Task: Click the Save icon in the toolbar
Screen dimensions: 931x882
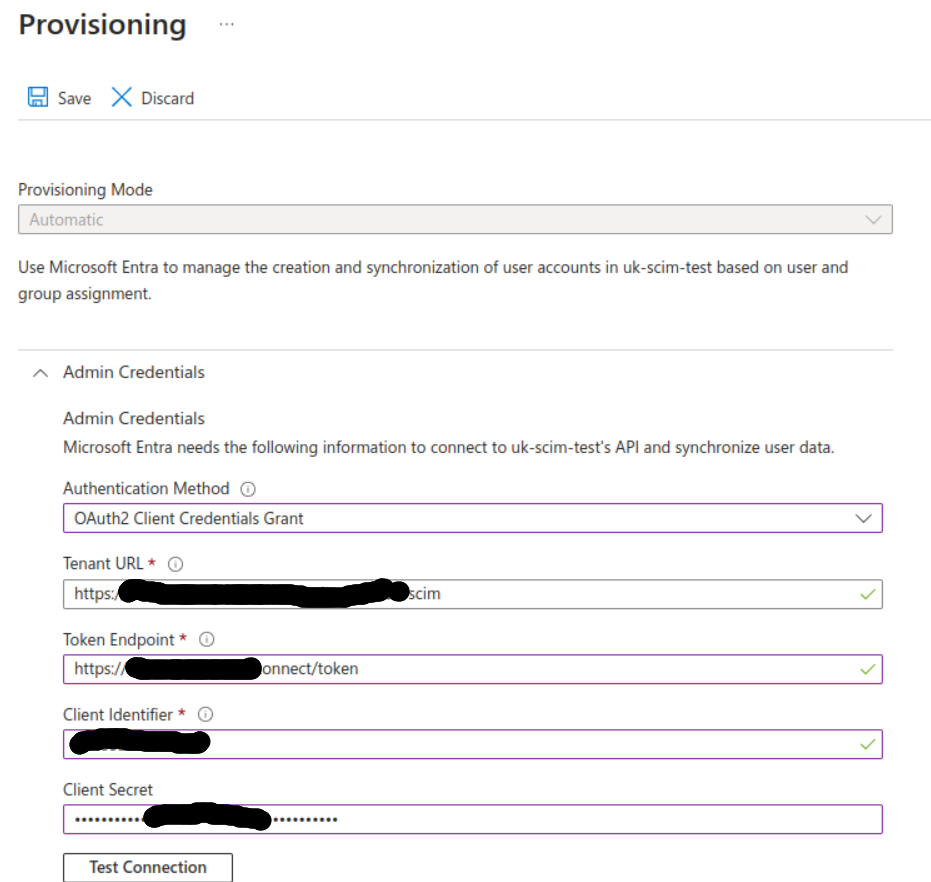Action: point(37,97)
